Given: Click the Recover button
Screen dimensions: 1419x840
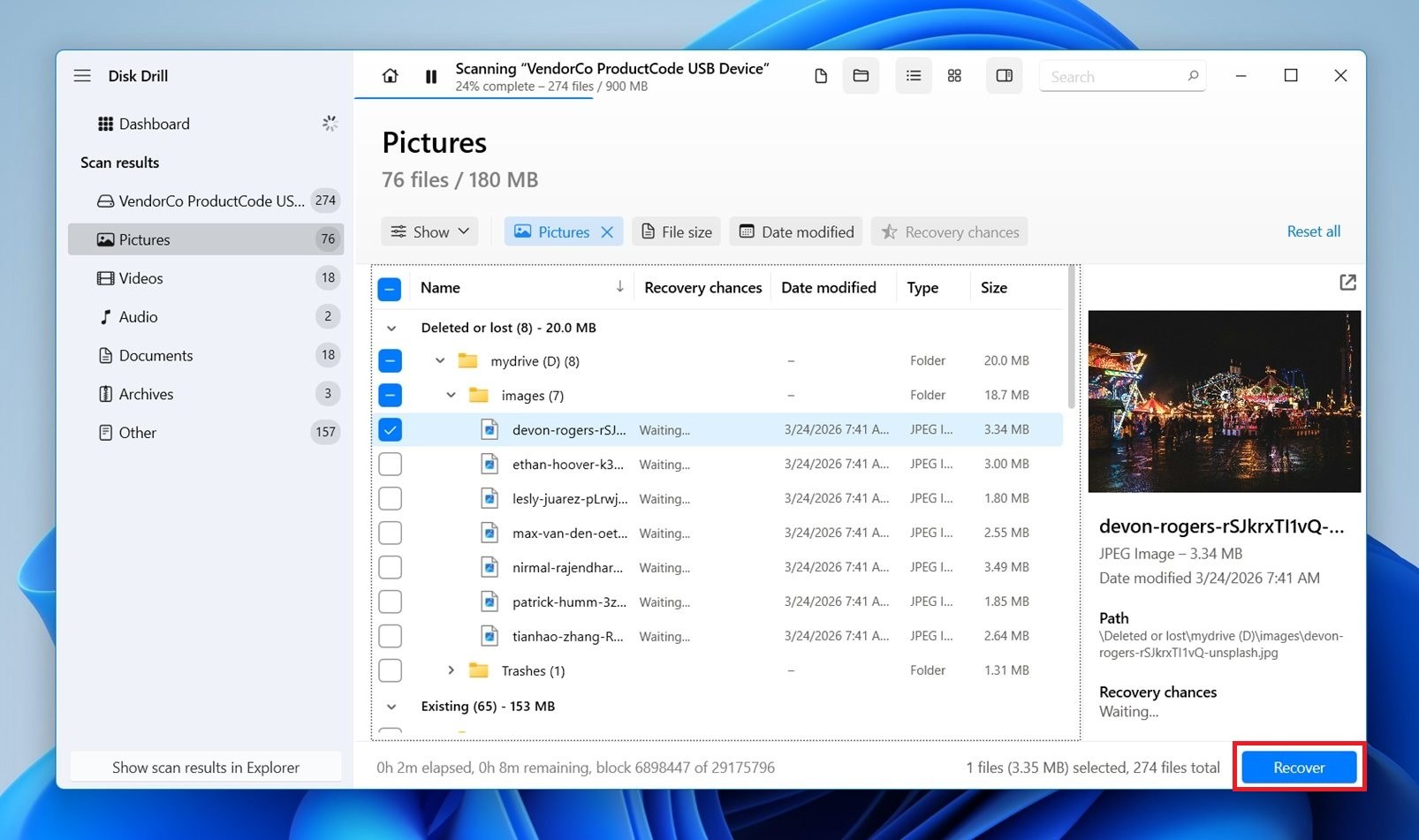Looking at the screenshot, I should tap(1298, 767).
